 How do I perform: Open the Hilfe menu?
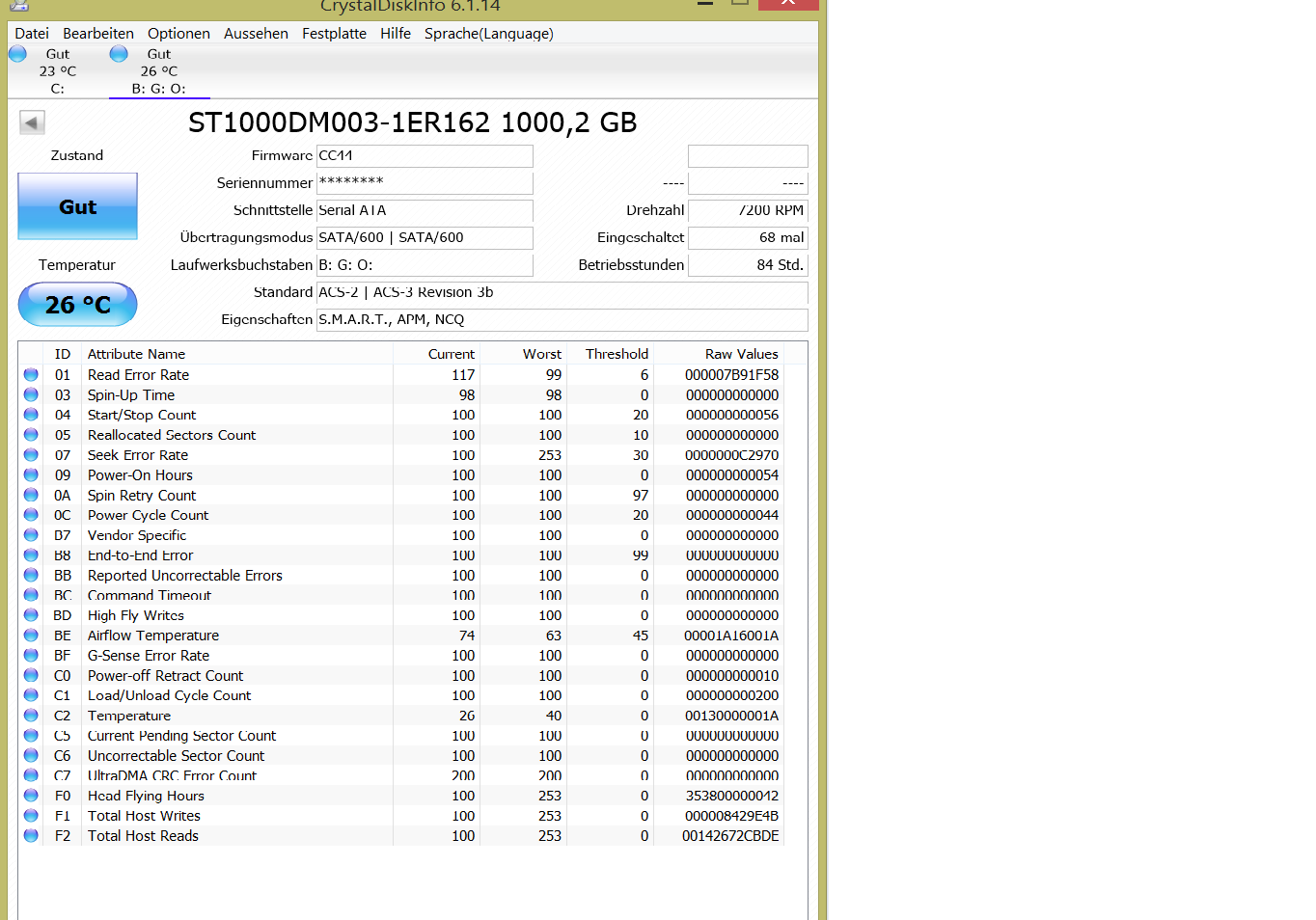(396, 34)
